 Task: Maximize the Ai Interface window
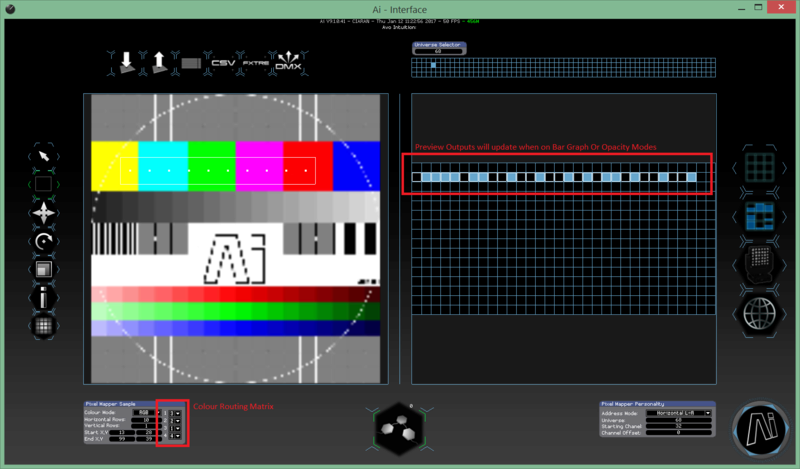point(758,8)
